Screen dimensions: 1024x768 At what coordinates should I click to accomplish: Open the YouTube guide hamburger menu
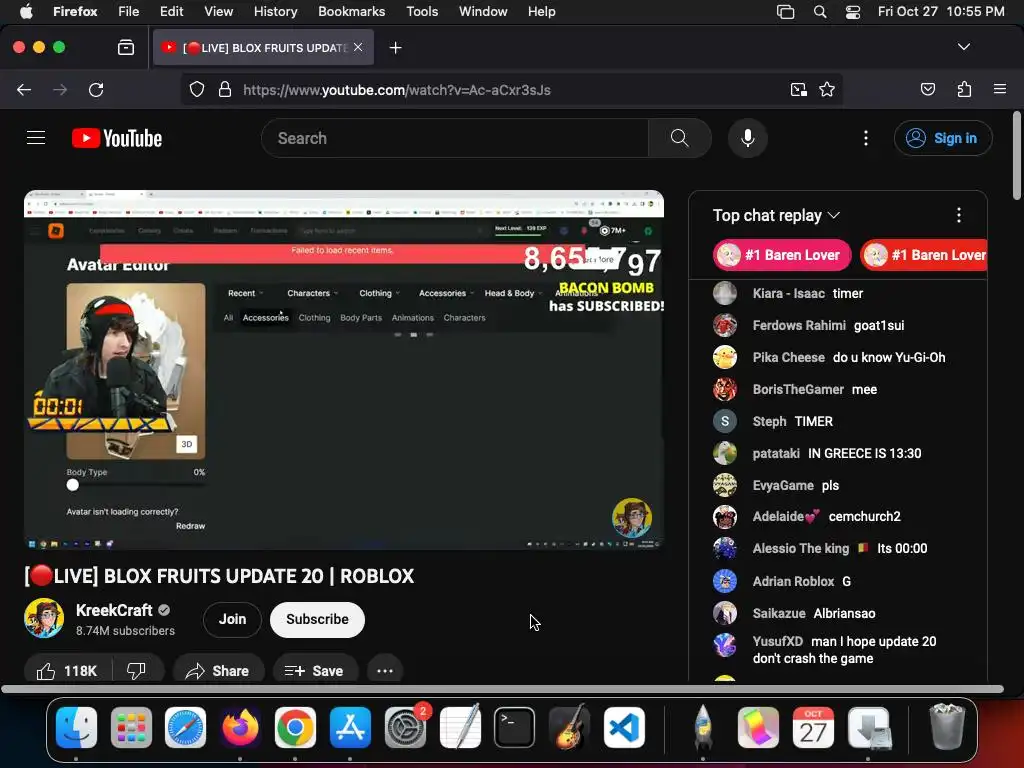[36, 138]
